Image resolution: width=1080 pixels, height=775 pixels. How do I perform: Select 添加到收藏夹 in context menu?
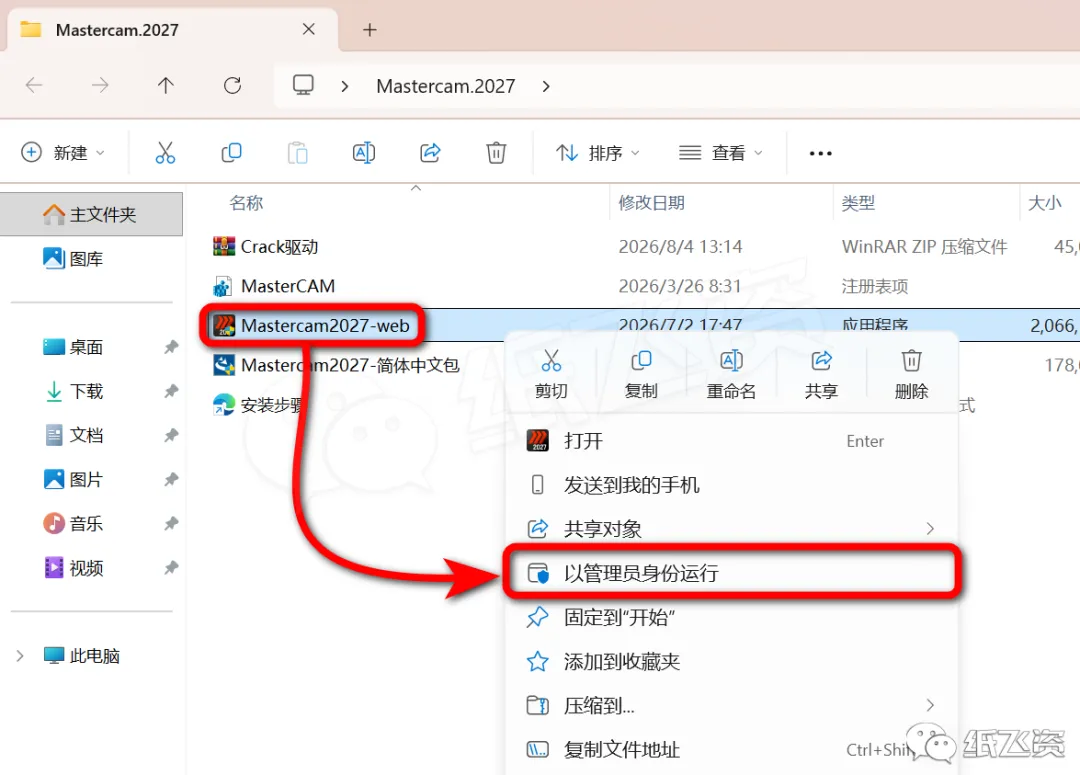(731, 661)
